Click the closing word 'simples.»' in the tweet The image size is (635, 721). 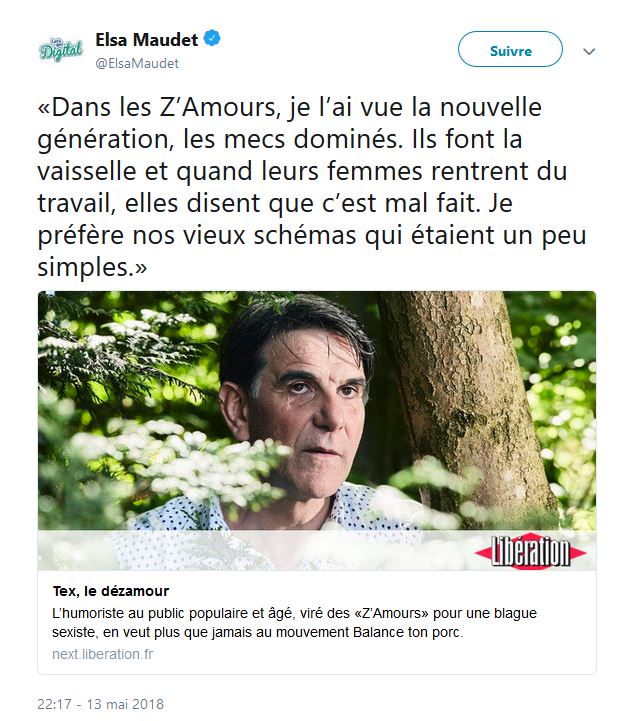click(x=92, y=267)
